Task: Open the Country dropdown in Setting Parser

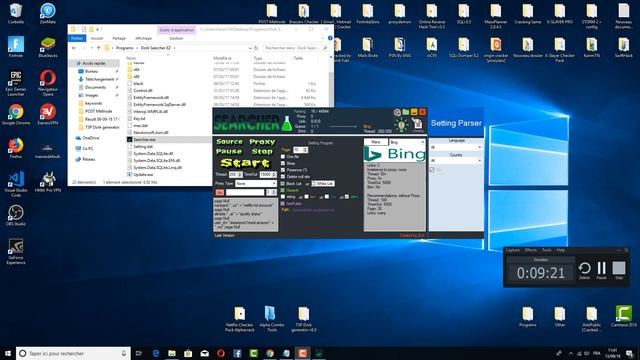Action: tap(456, 161)
